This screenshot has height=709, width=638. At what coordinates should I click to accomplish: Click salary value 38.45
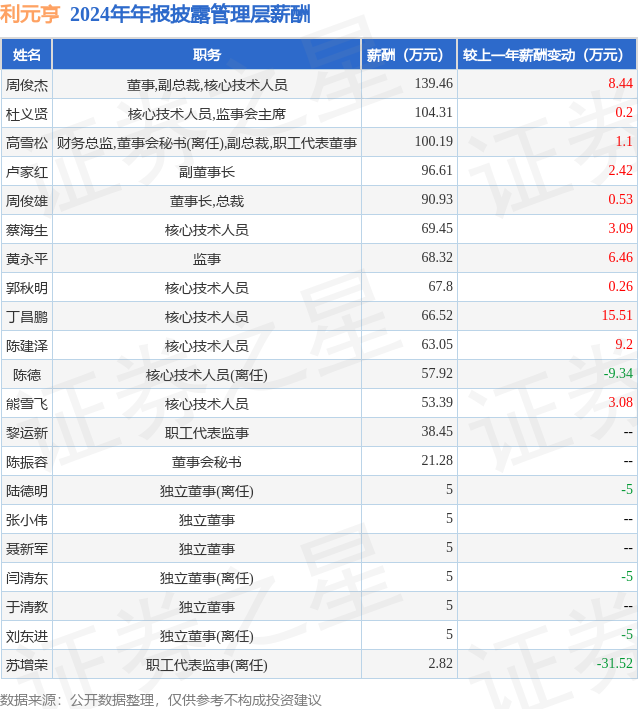click(x=437, y=431)
